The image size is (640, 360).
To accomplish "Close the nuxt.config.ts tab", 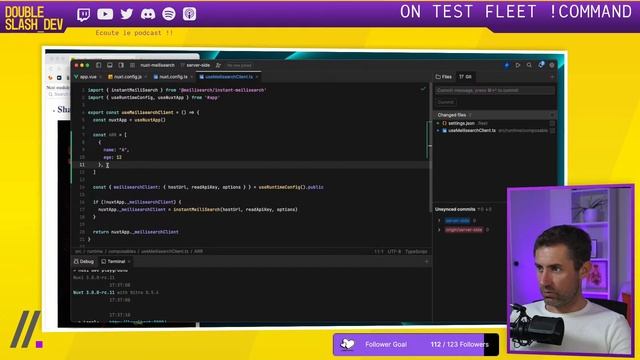I will pos(191,77).
